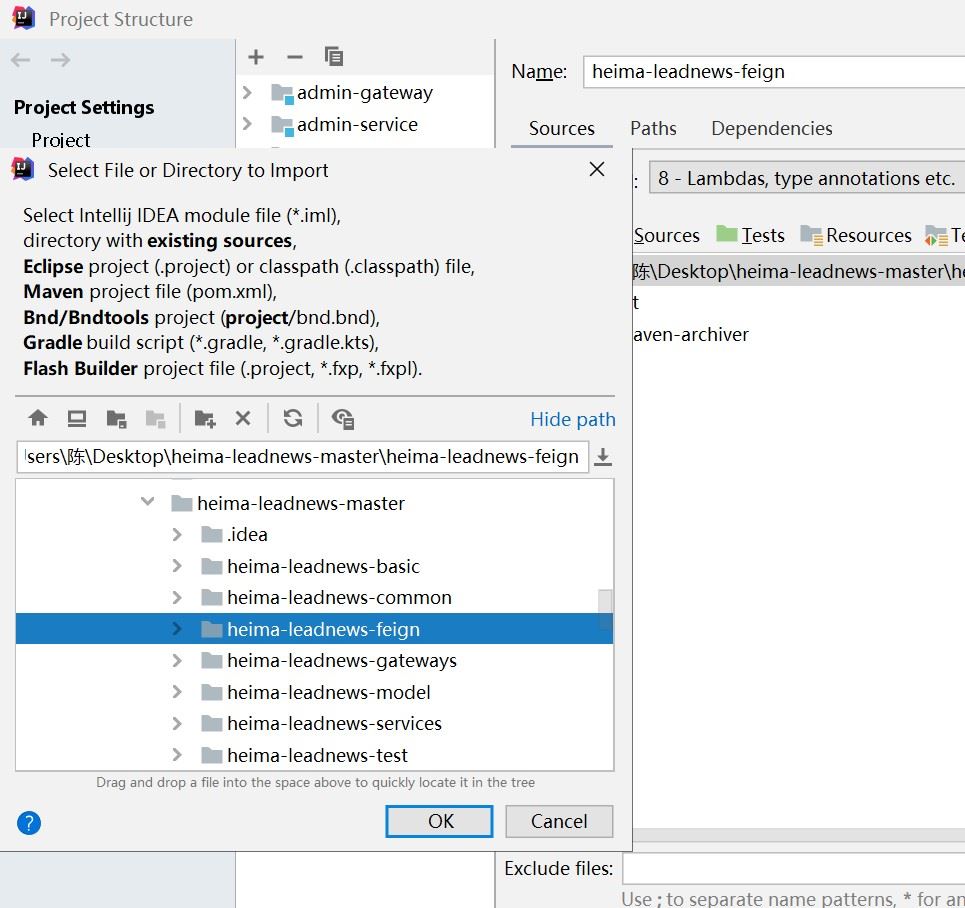Collapse the heima-leadnews-master folder
The height and width of the screenshot is (908, 965).
[x=148, y=502]
